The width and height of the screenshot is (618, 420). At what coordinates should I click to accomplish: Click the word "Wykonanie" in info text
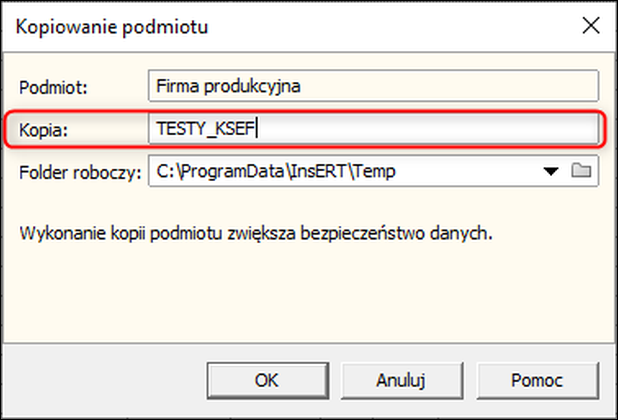pyautogui.click(x=56, y=237)
